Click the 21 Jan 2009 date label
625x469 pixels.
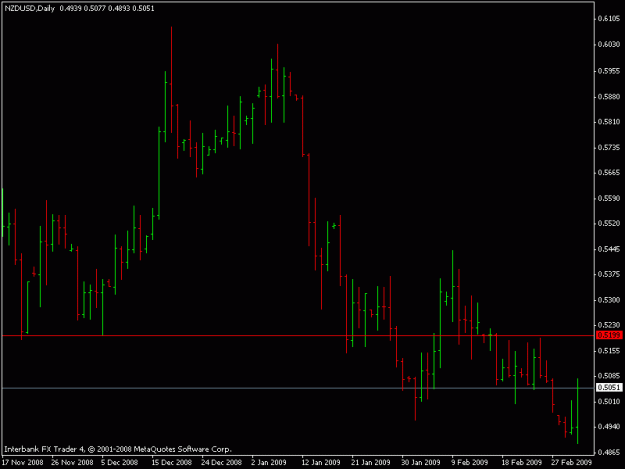point(371,462)
